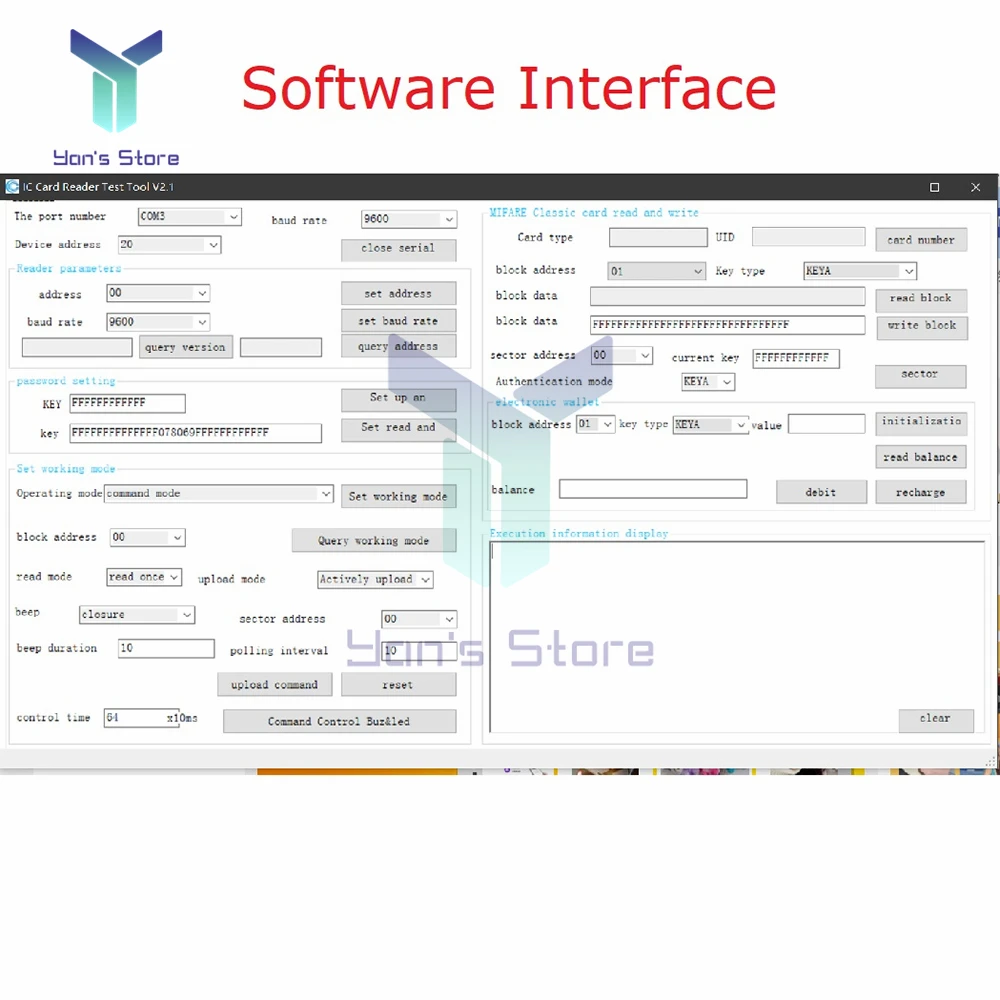Click the query address button
Image resolution: width=1000 pixels, height=1000 pixels.
pyautogui.click(x=399, y=346)
